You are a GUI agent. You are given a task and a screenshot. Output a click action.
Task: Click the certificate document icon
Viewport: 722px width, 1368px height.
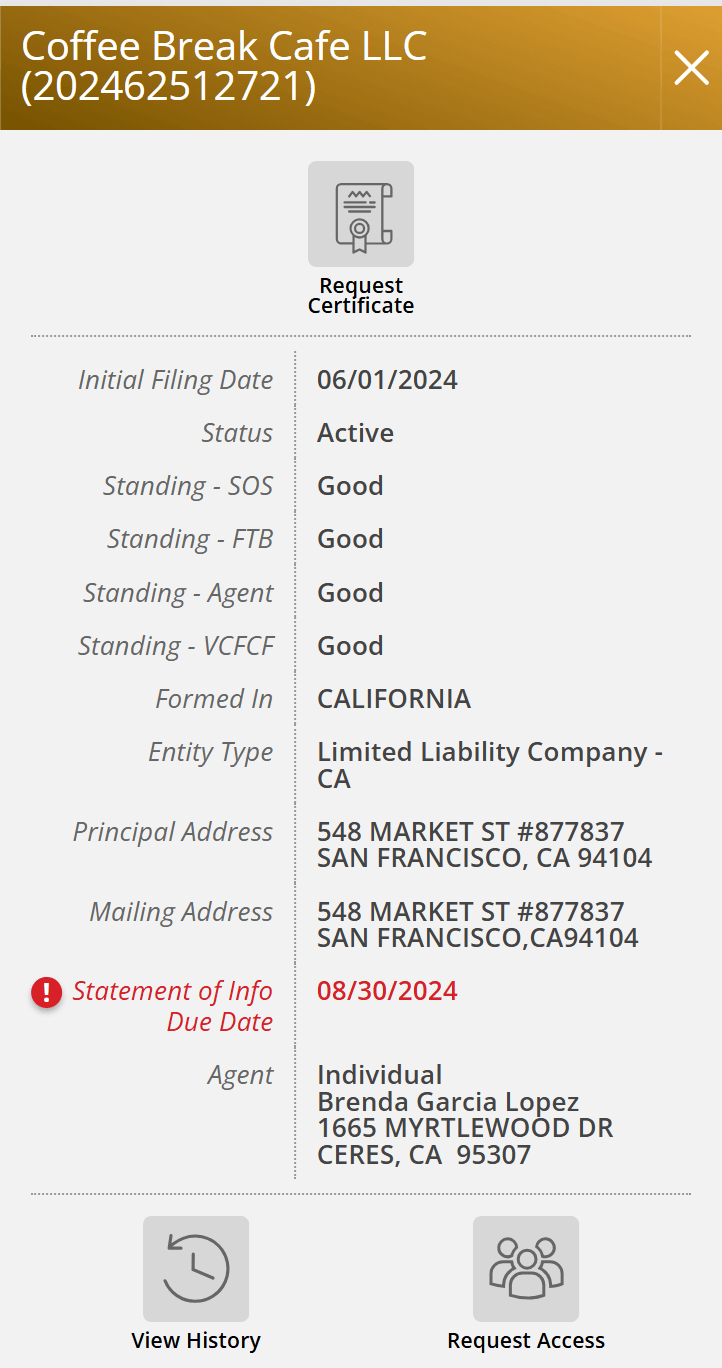click(x=361, y=214)
